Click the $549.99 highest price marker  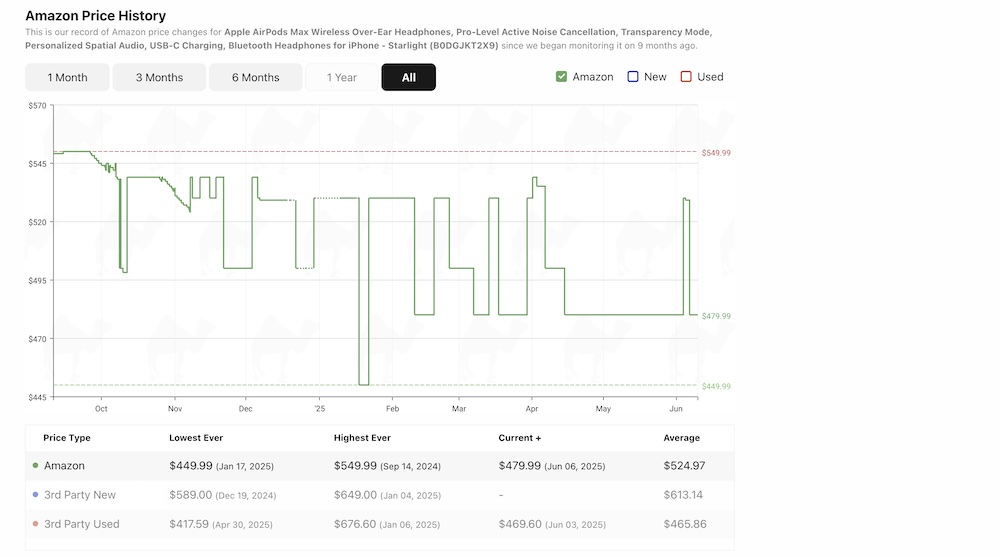pyautogui.click(x=716, y=153)
